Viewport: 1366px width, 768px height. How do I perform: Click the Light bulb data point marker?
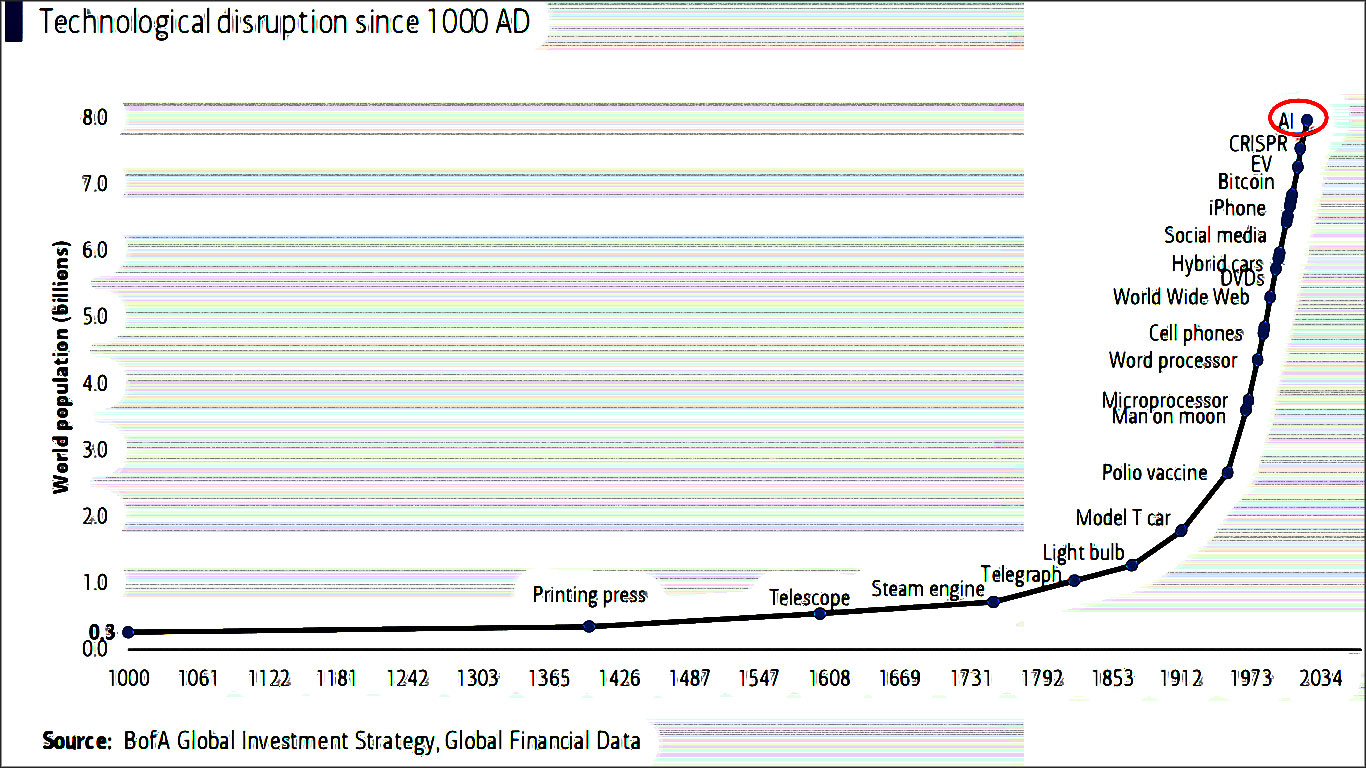pyautogui.click(x=1130, y=565)
